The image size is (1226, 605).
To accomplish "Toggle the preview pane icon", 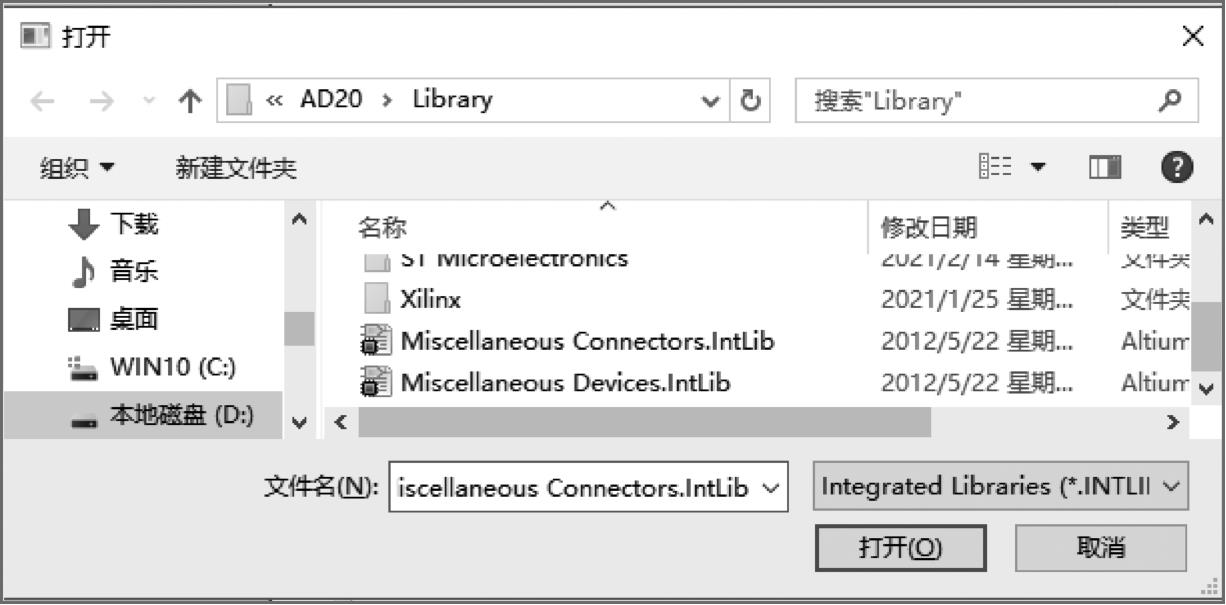I will tap(1105, 167).
